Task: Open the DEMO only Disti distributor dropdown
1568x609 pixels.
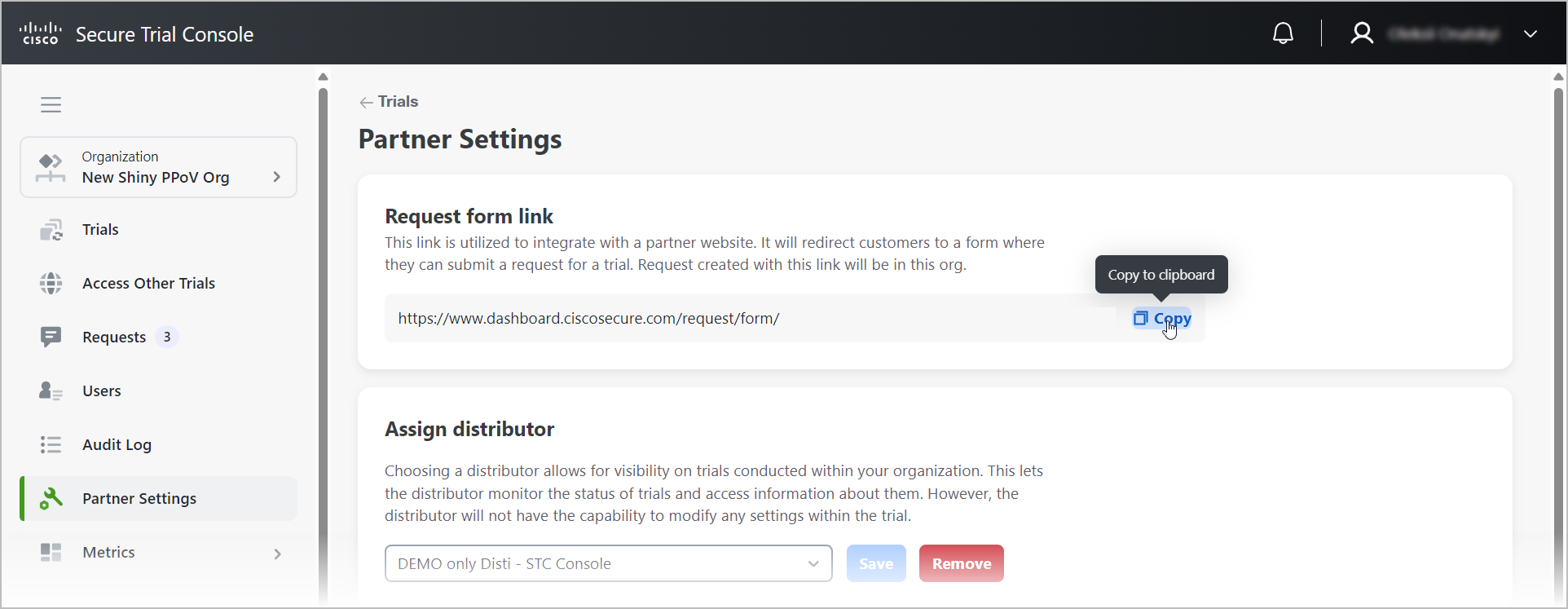Action: 608,563
